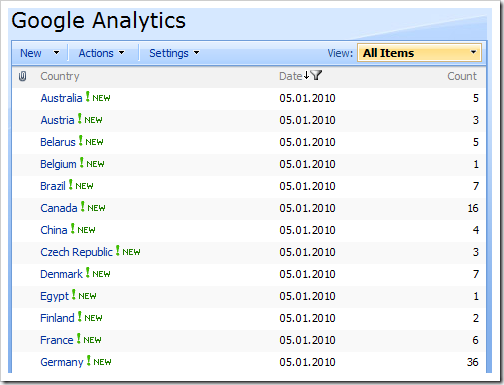Viewport: 504px width, 385px height.
Task: Open the Germany list item
Action: click(62, 362)
